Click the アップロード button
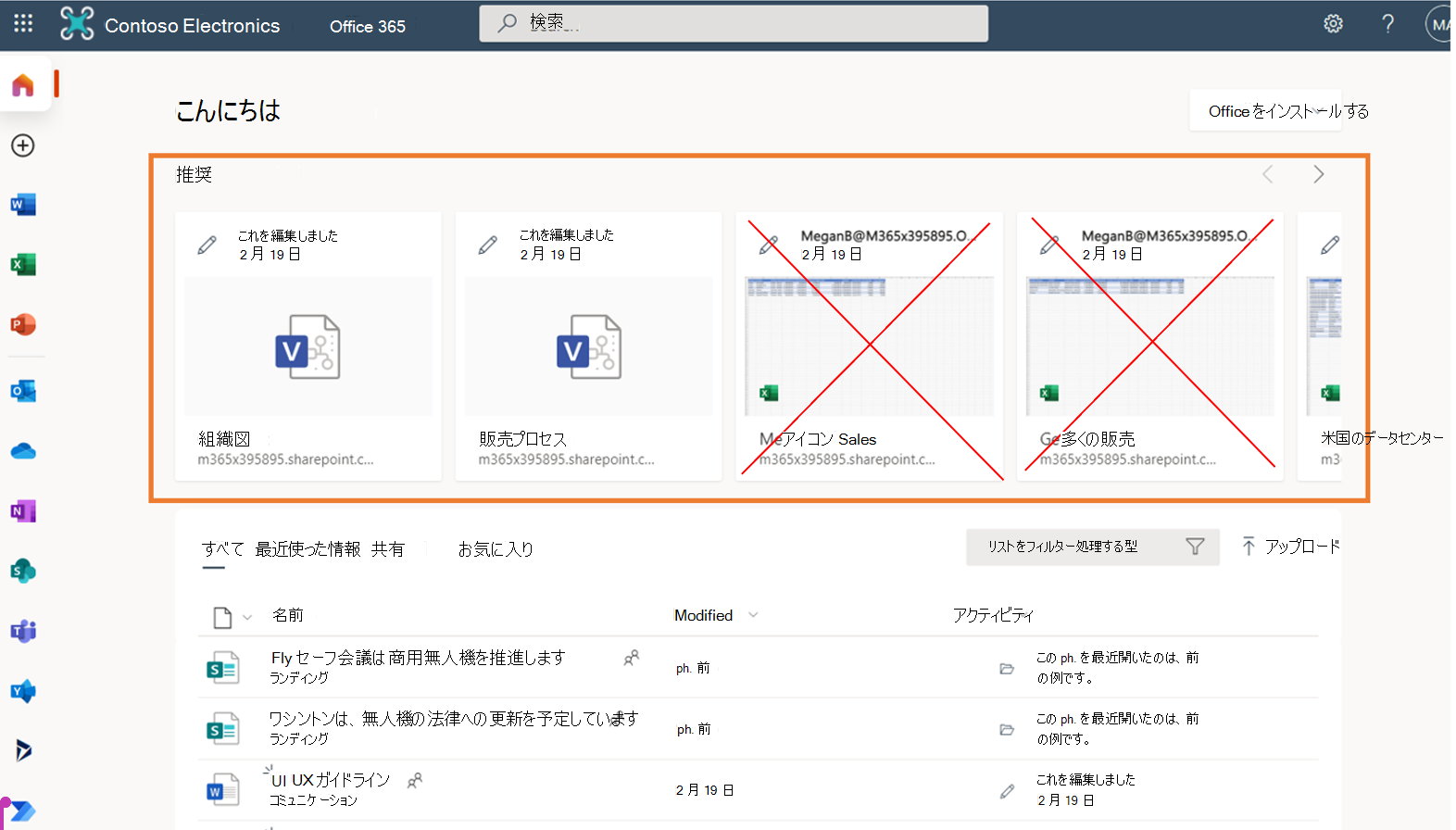The height and width of the screenshot is (830, 1456). [x=1290, y=547]
